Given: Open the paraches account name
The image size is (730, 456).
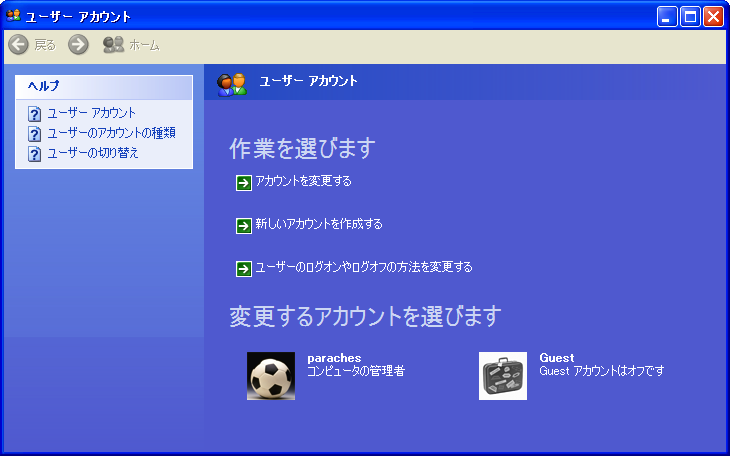Looking at the screenshot, I should click(334, 358).
